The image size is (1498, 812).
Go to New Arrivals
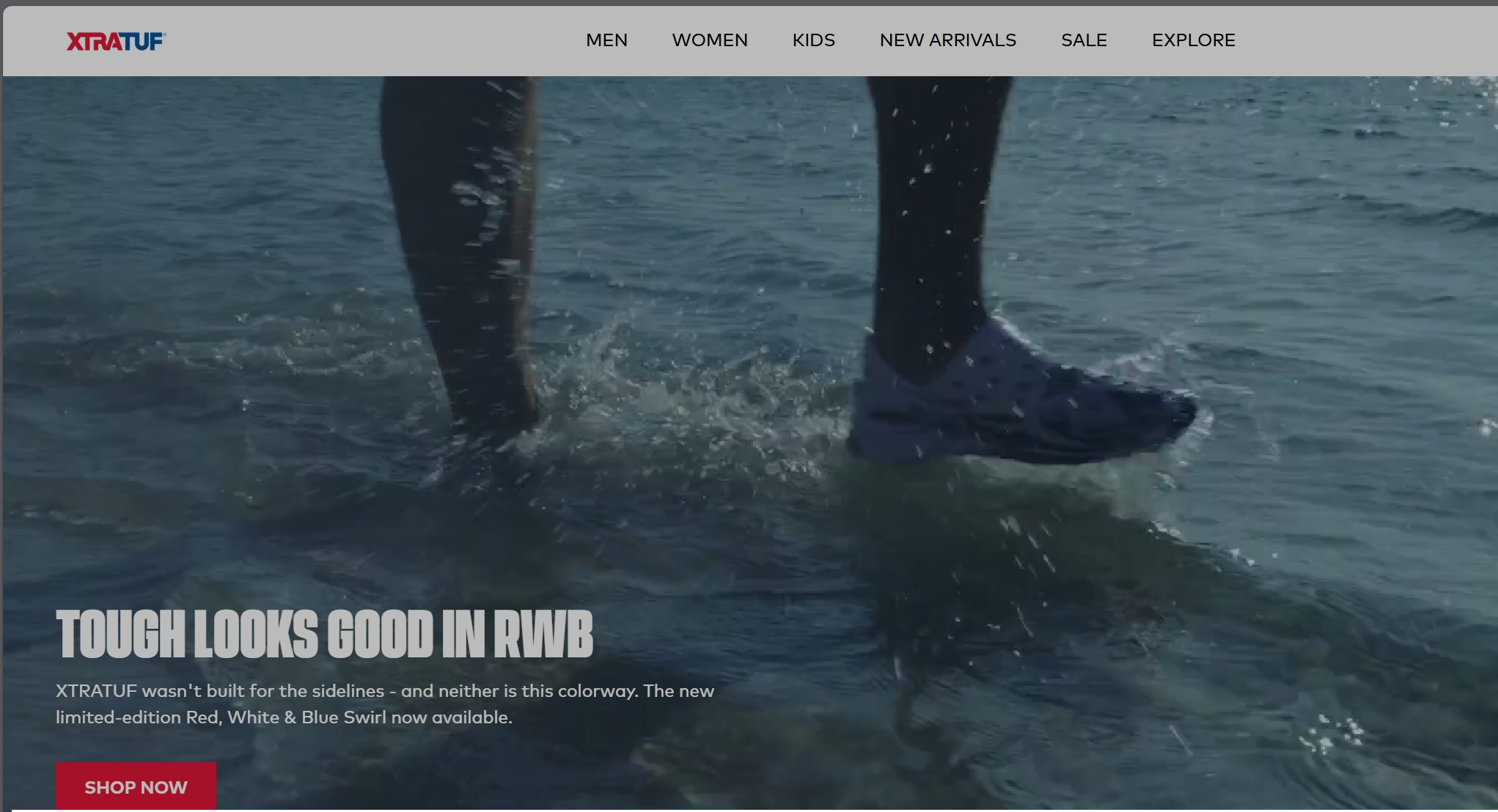coord(948,40)
